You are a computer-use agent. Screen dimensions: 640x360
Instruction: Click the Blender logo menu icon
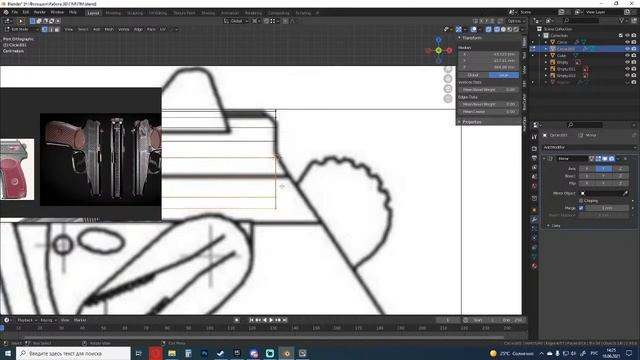[x=6, y=13]
